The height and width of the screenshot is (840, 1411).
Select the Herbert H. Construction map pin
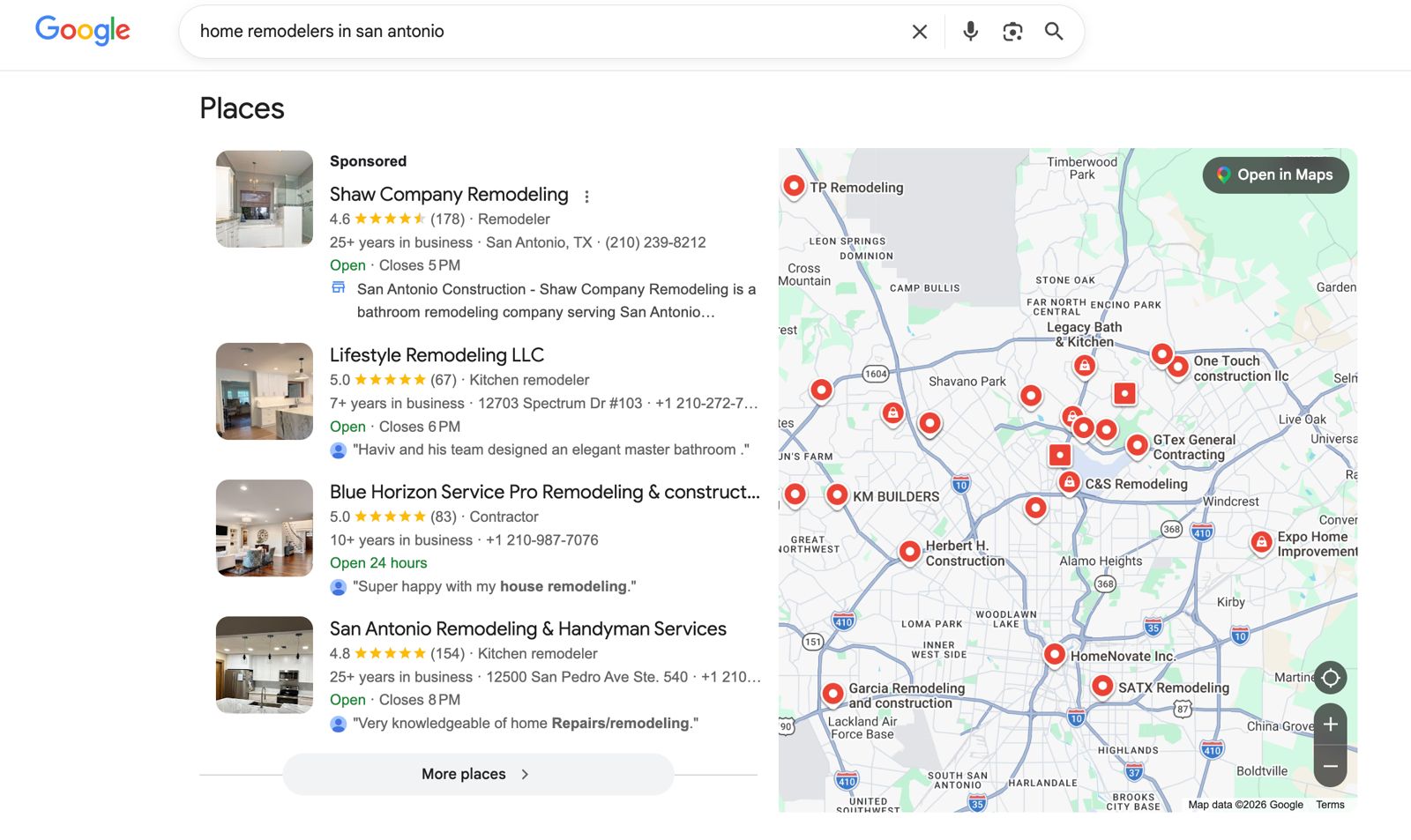[909, 552]
